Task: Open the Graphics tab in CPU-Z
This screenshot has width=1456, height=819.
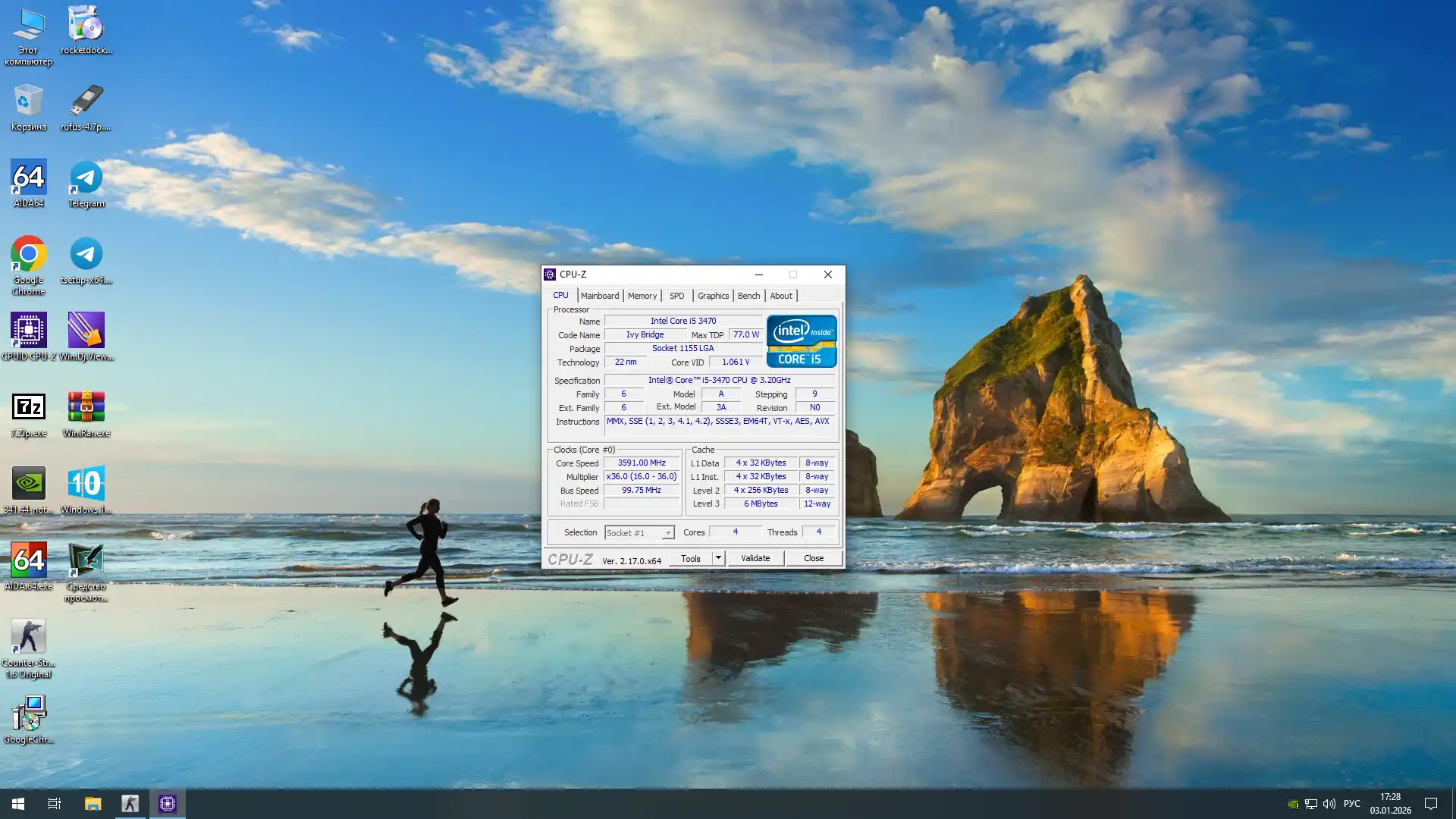Action: (x=713, y=296)
